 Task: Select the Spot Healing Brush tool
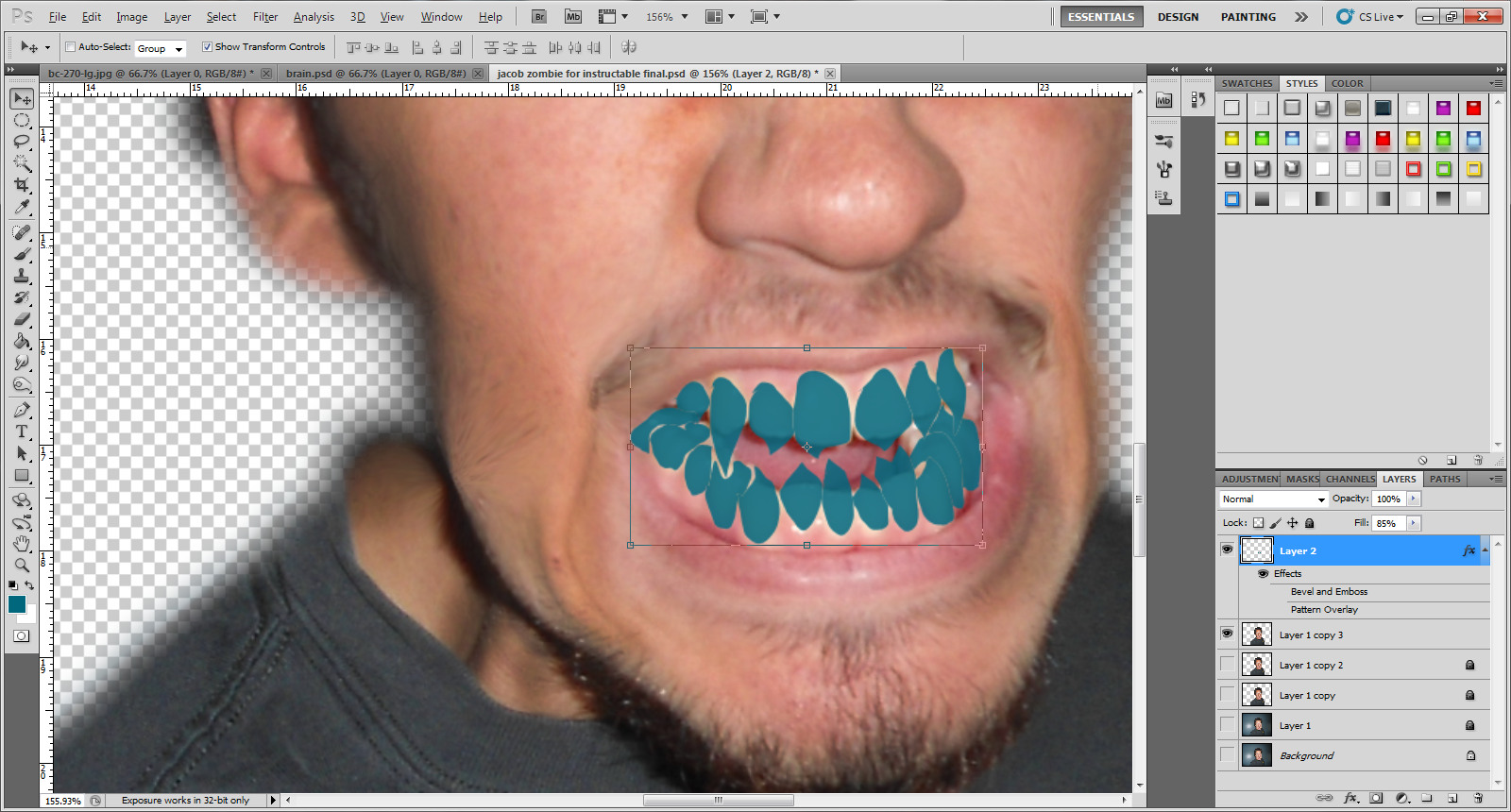(x=22, y=232)
